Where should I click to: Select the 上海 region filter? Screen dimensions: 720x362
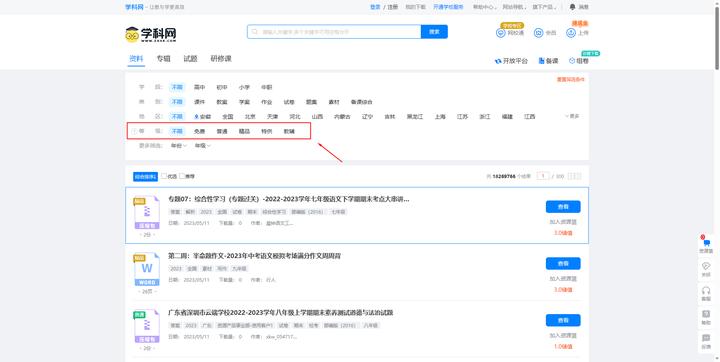[x=440, y=117]
